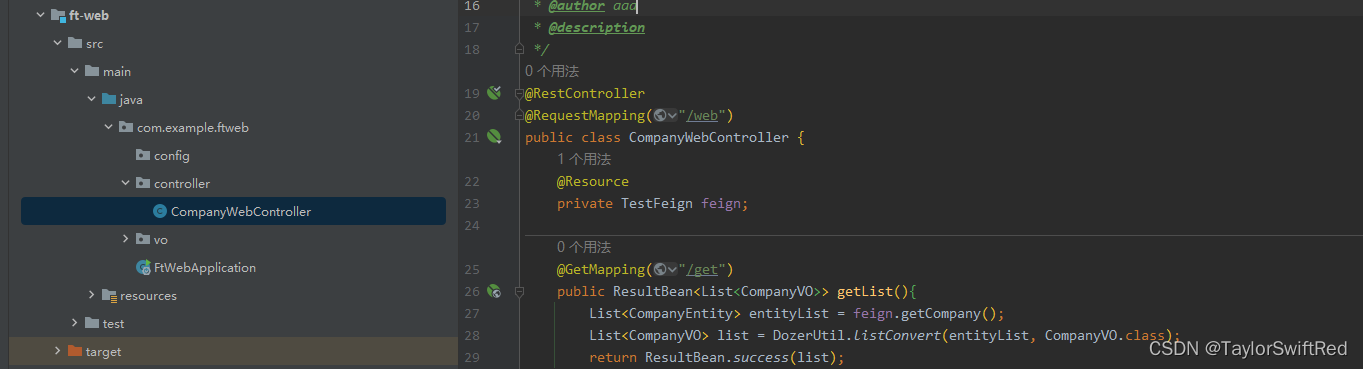This screenshot has width=1363, height=369.
Task: Click the @Resource annotation
Action: pos(593,181)
